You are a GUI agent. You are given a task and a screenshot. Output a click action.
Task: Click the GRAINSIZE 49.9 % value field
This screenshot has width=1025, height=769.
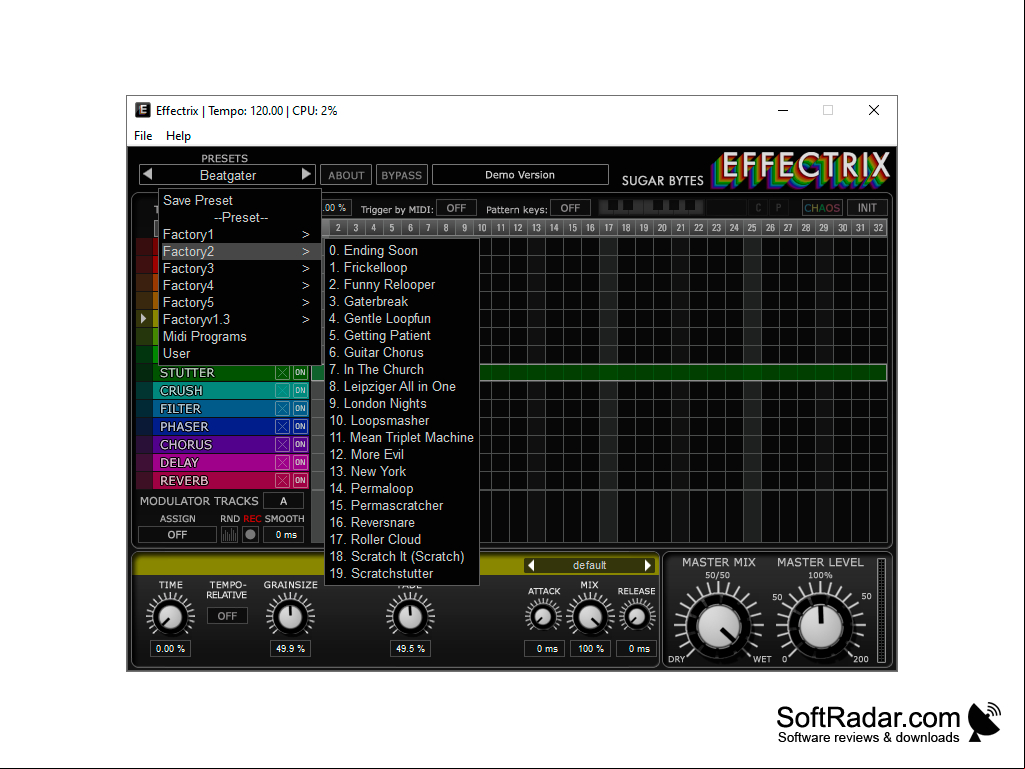[x=290, y=649]
